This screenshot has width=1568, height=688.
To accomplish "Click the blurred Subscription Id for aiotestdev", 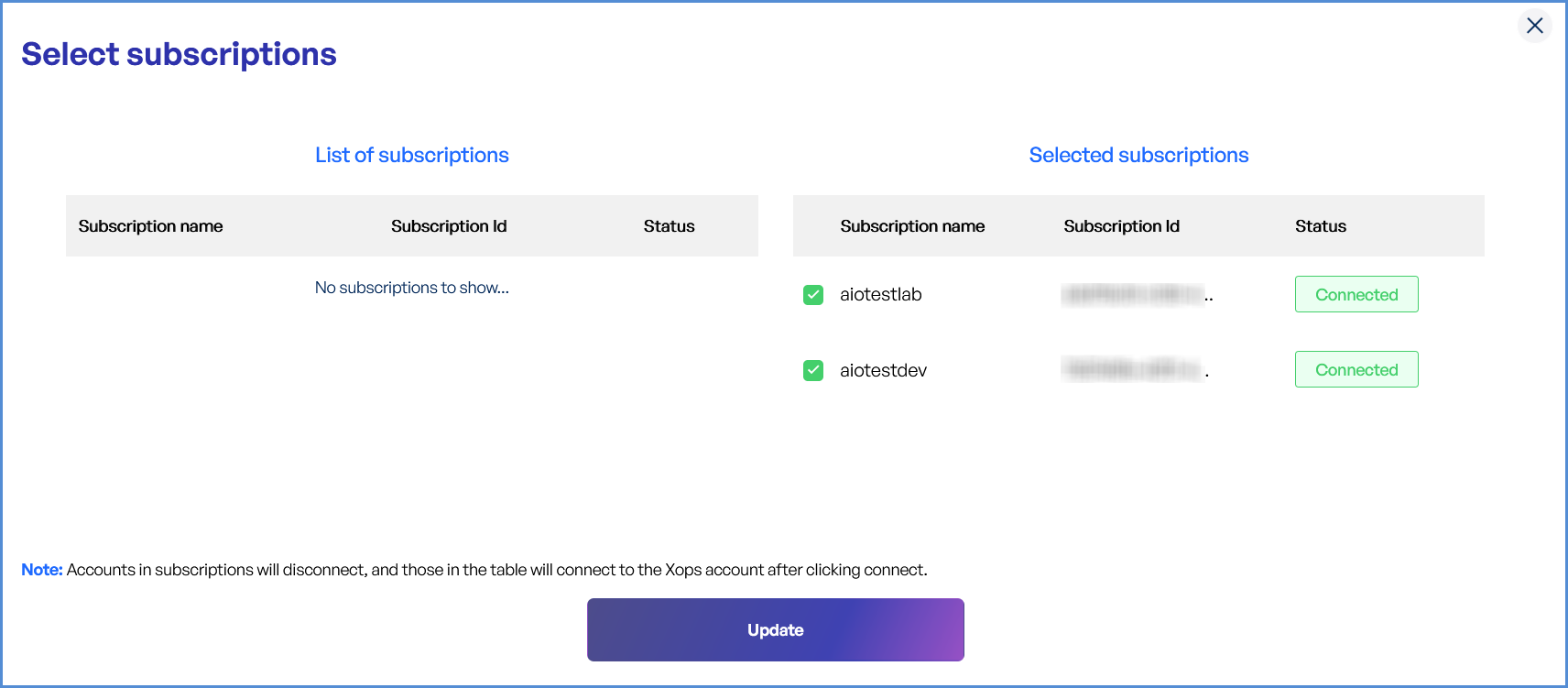I will coord(1134,370).
